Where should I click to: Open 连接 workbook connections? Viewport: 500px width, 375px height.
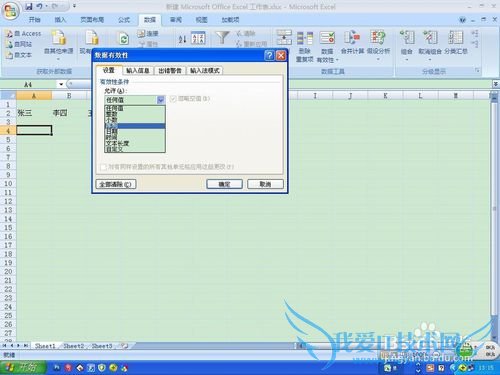(x=148, y=33)
